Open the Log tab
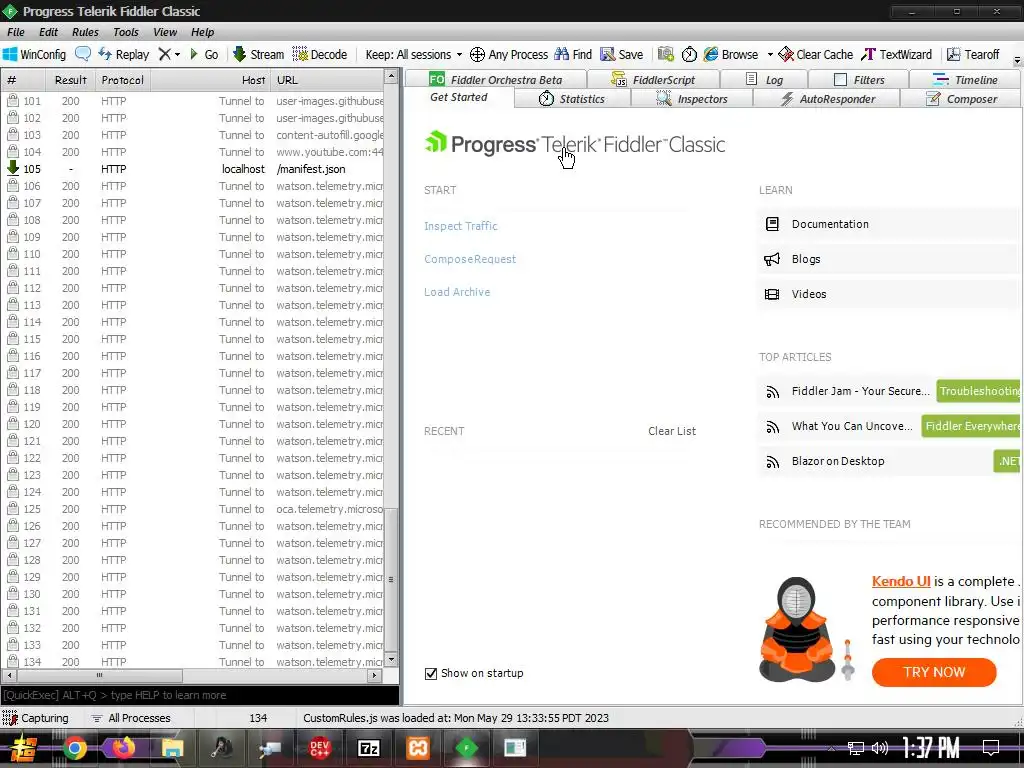 click(x=764, y=79)
